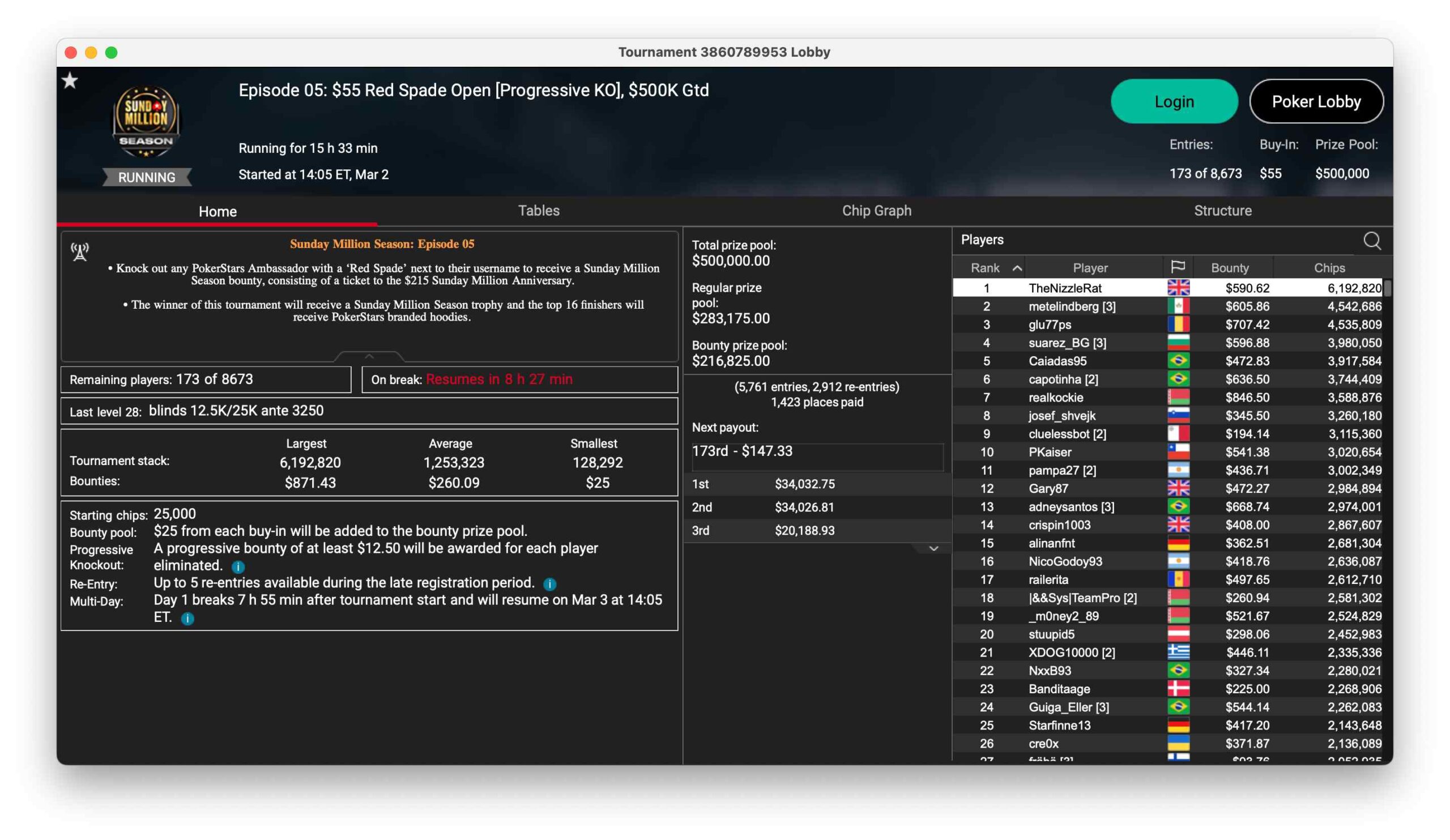Screen dimensions: 1450x840
Task: Click glu77ps's country flag
Action: point(1178,324)
